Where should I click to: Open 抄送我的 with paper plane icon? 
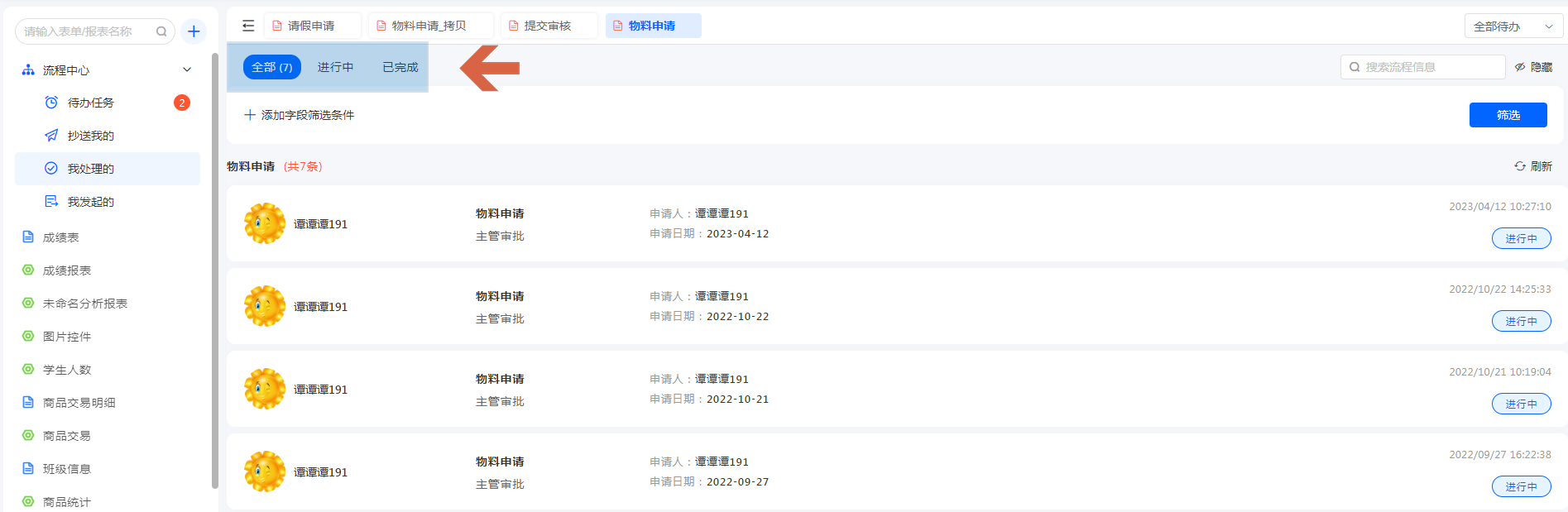[x=91, y=136]
